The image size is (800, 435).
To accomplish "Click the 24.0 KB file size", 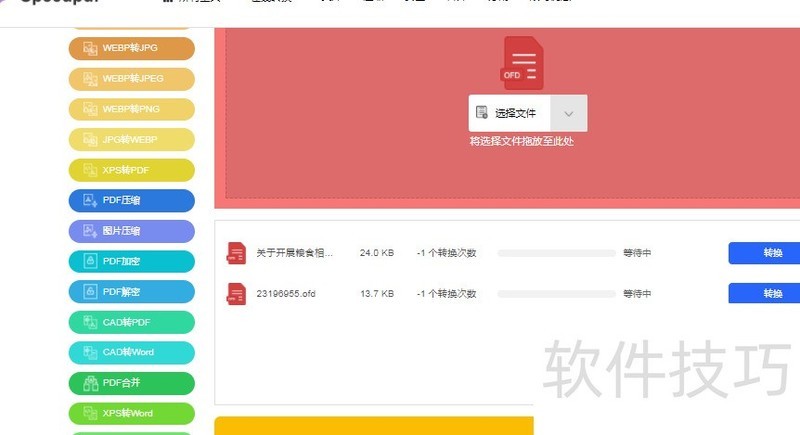I will (377, 253).
